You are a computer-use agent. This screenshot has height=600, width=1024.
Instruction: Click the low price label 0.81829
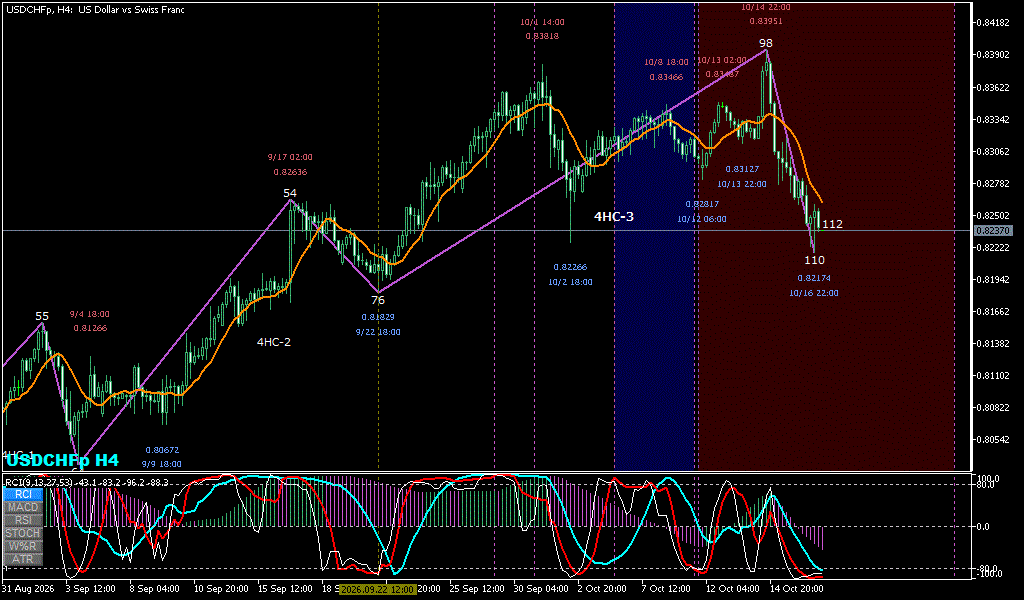[x=378, y=317]
